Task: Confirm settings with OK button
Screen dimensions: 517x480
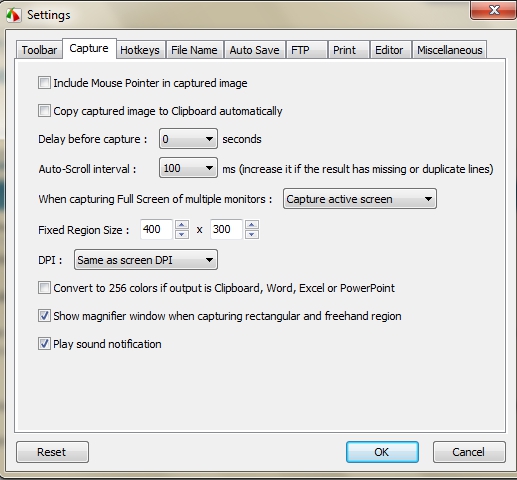Action: [382, 452]
